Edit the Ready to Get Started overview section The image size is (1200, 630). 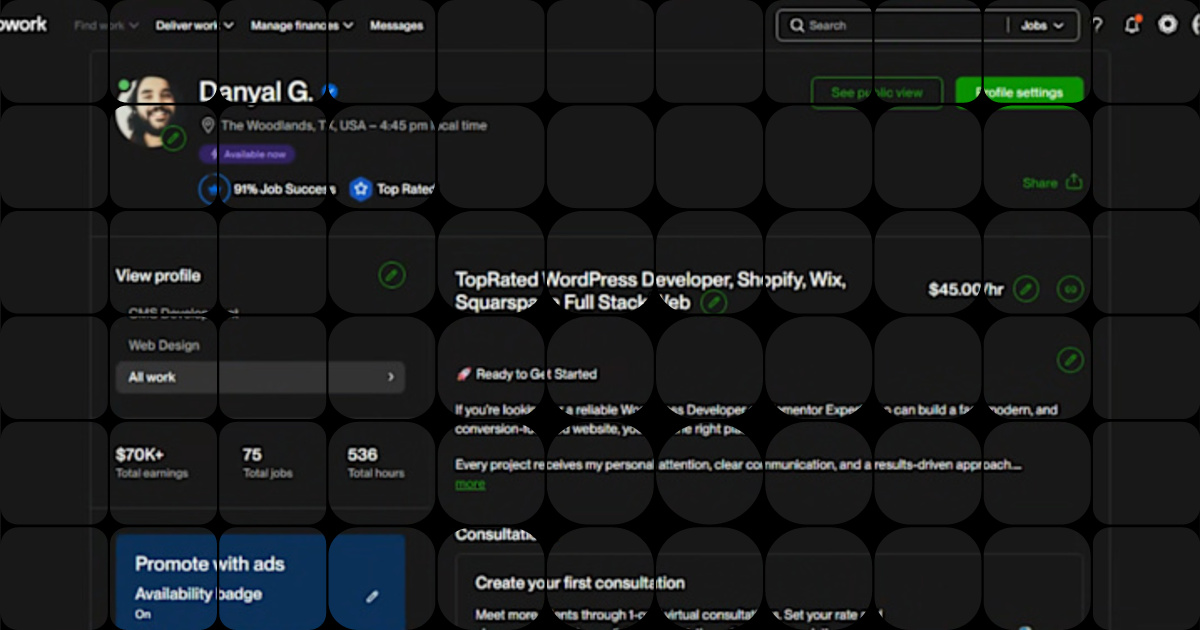tap(1070, 360)
